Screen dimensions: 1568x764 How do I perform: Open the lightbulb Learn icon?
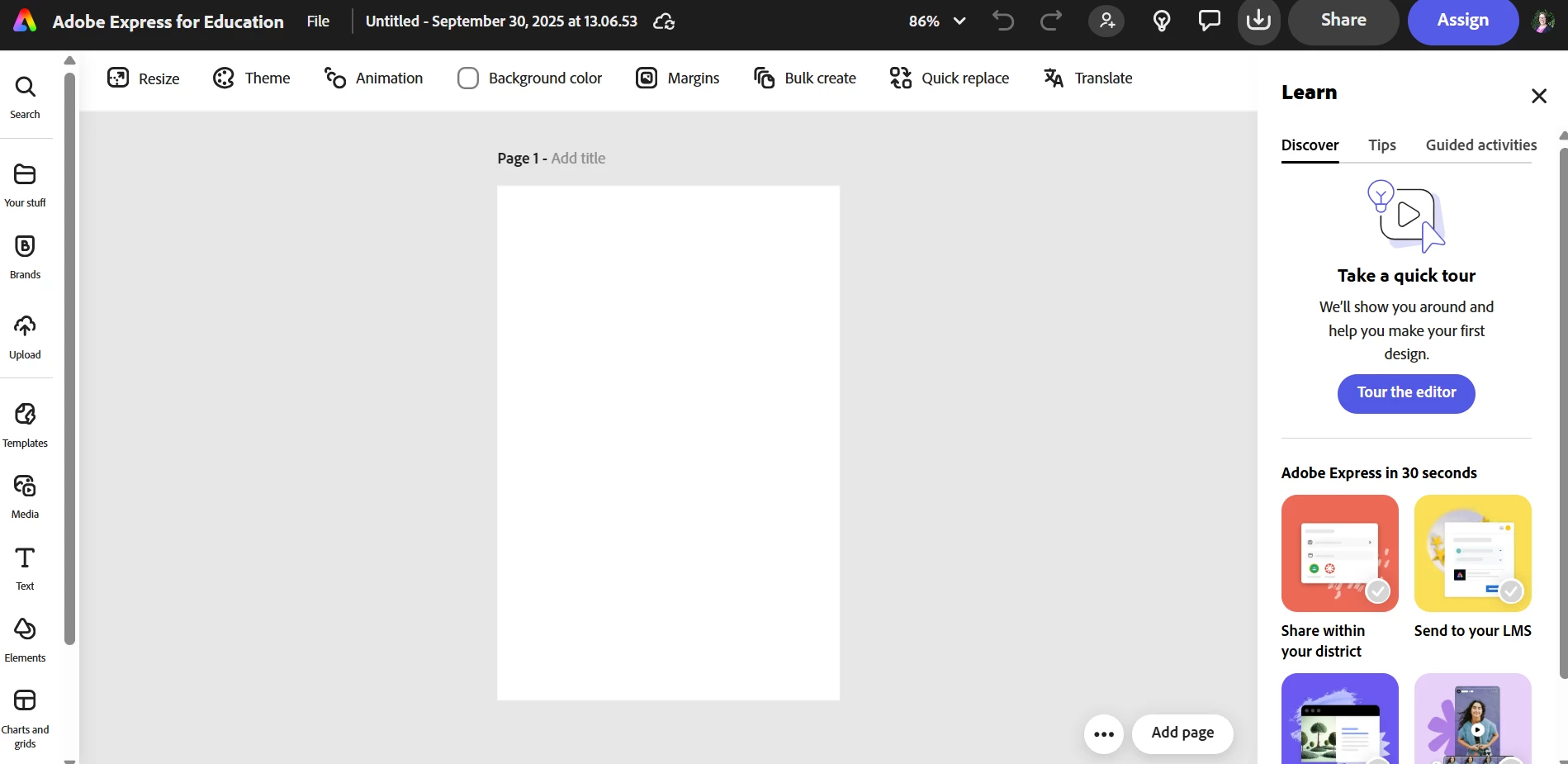[1162, 21]
